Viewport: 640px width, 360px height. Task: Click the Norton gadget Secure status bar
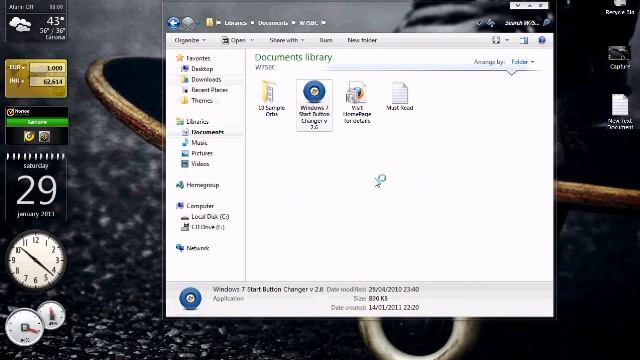pos(37,122)
